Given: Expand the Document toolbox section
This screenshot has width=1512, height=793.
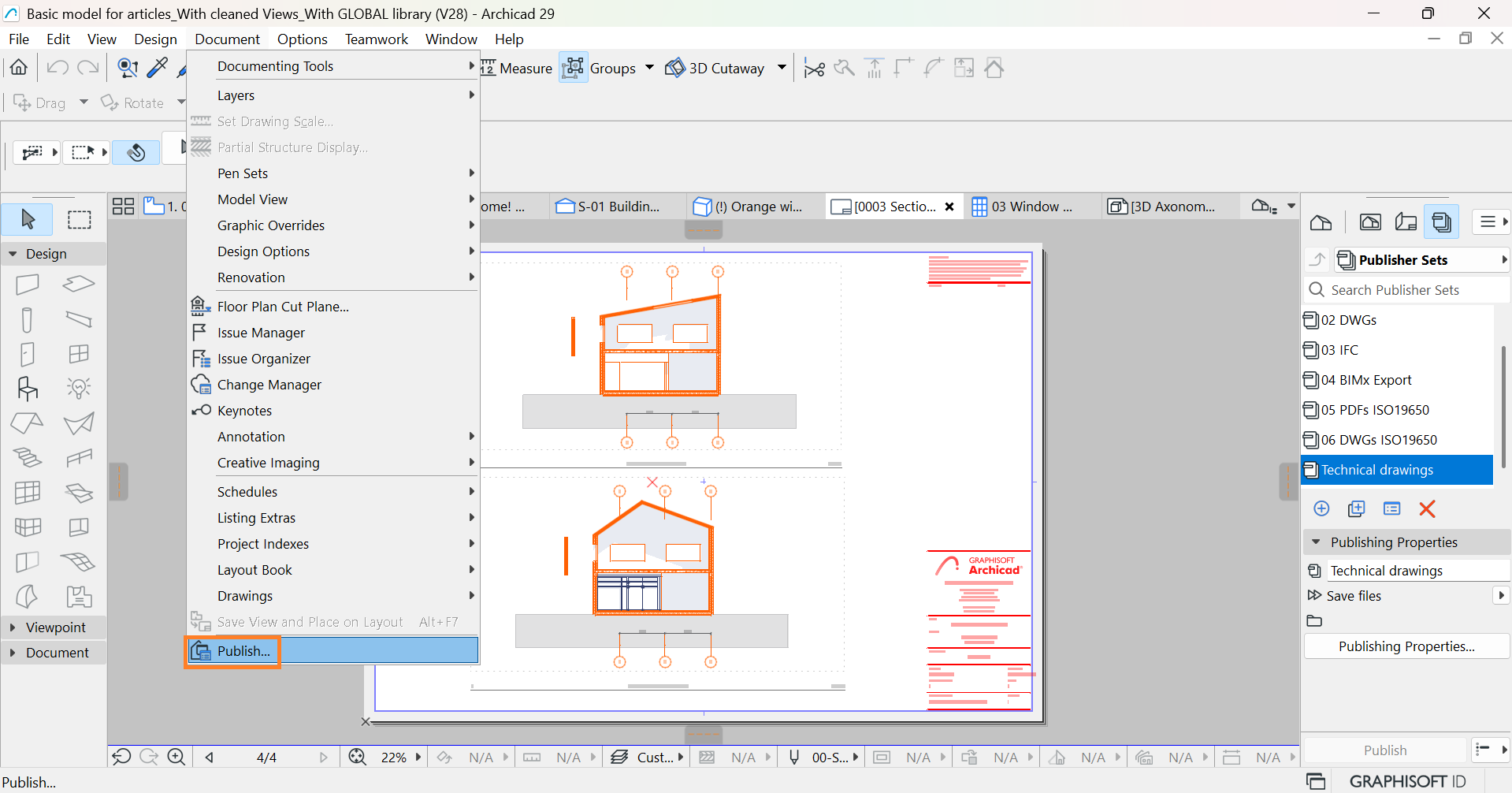Looking at the screenshot, I should click(13, 653).
